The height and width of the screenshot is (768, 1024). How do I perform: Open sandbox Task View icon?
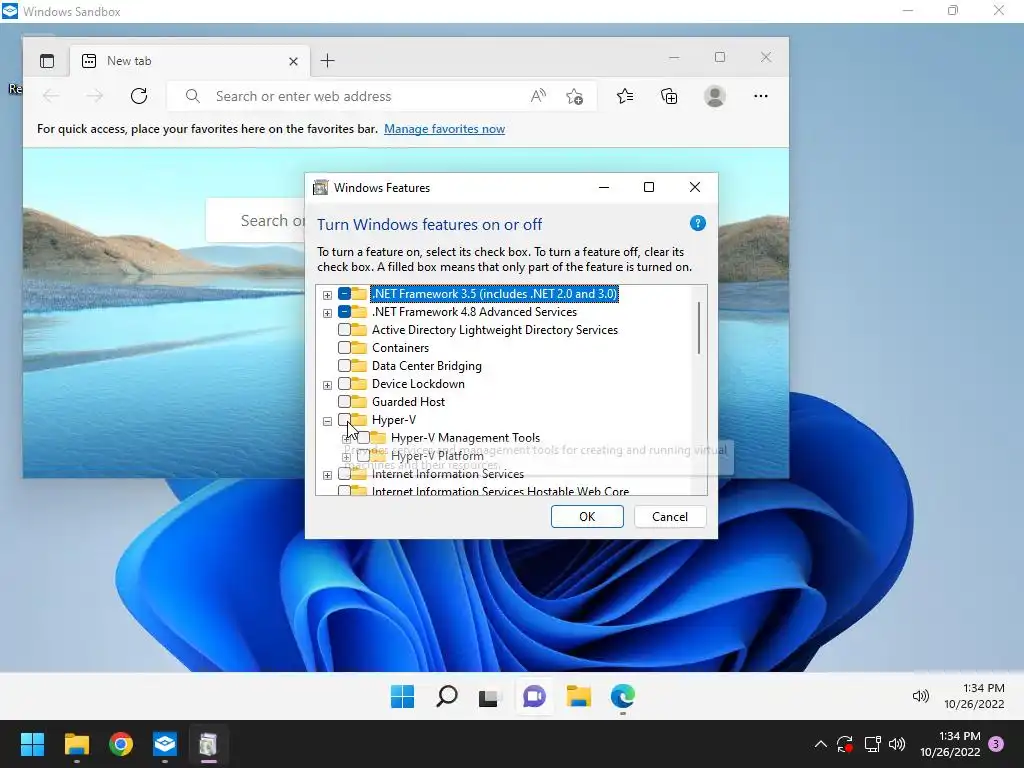488,697
